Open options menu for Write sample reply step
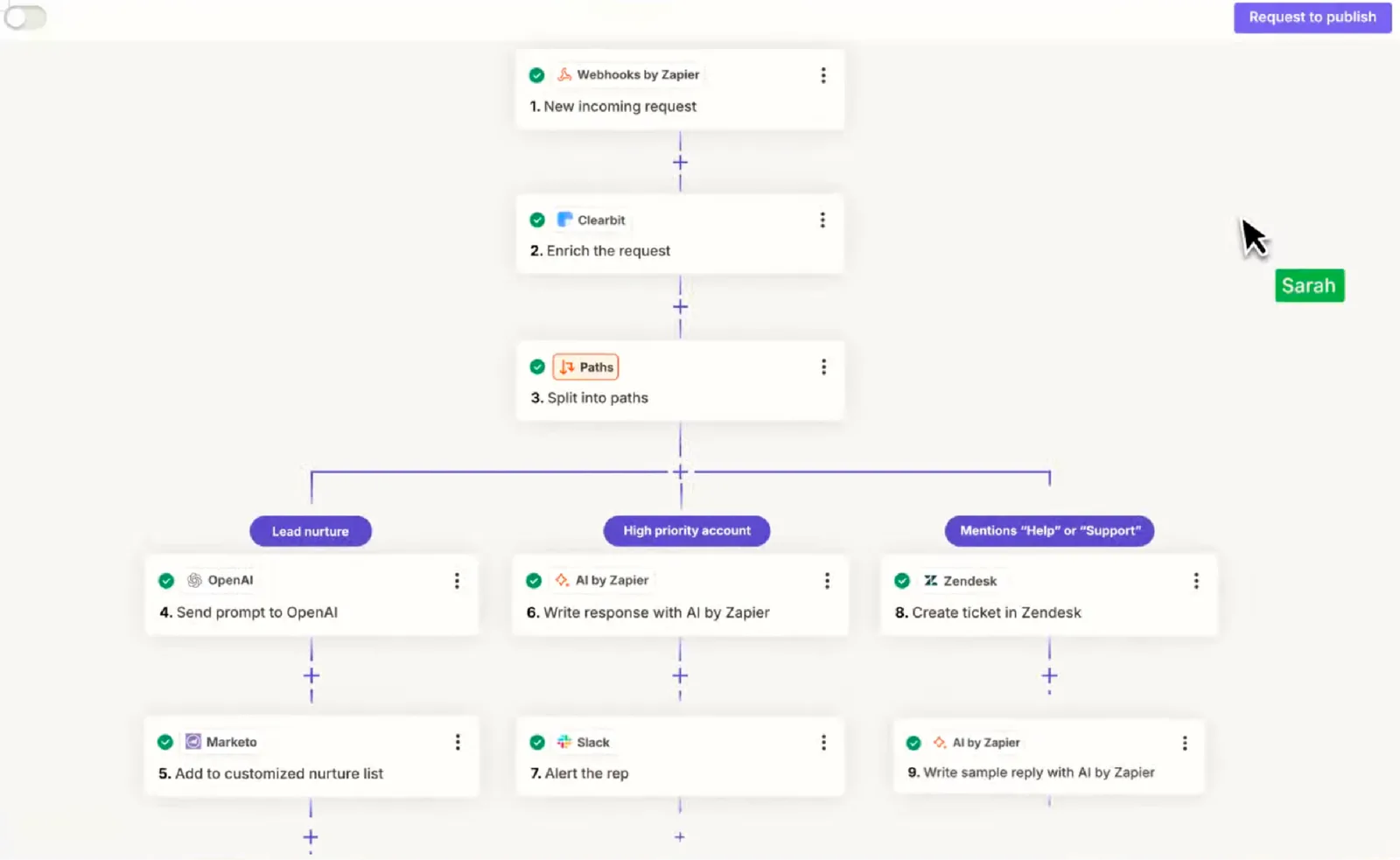Viewport: 1400px width, 860px height. (1185, 743)
